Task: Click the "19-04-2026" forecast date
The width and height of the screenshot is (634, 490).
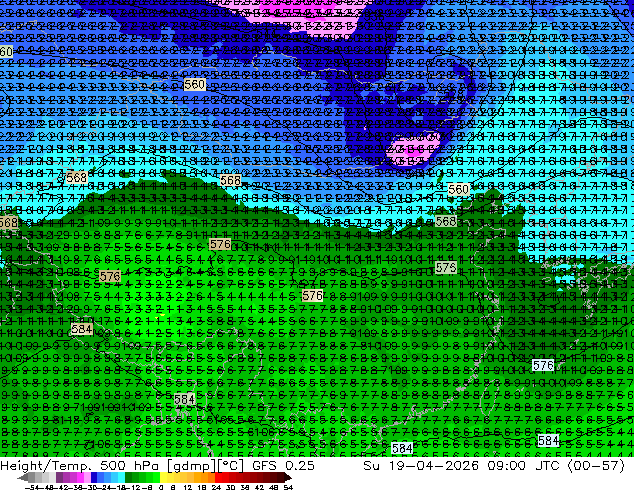Action: coord(434,465)
